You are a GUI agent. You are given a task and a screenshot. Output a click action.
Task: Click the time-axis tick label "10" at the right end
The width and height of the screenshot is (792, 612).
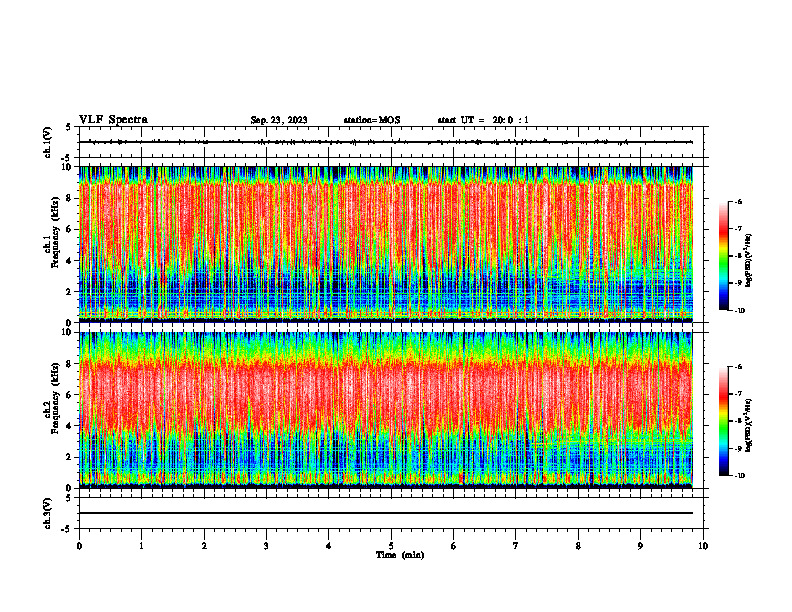[703, 546]
